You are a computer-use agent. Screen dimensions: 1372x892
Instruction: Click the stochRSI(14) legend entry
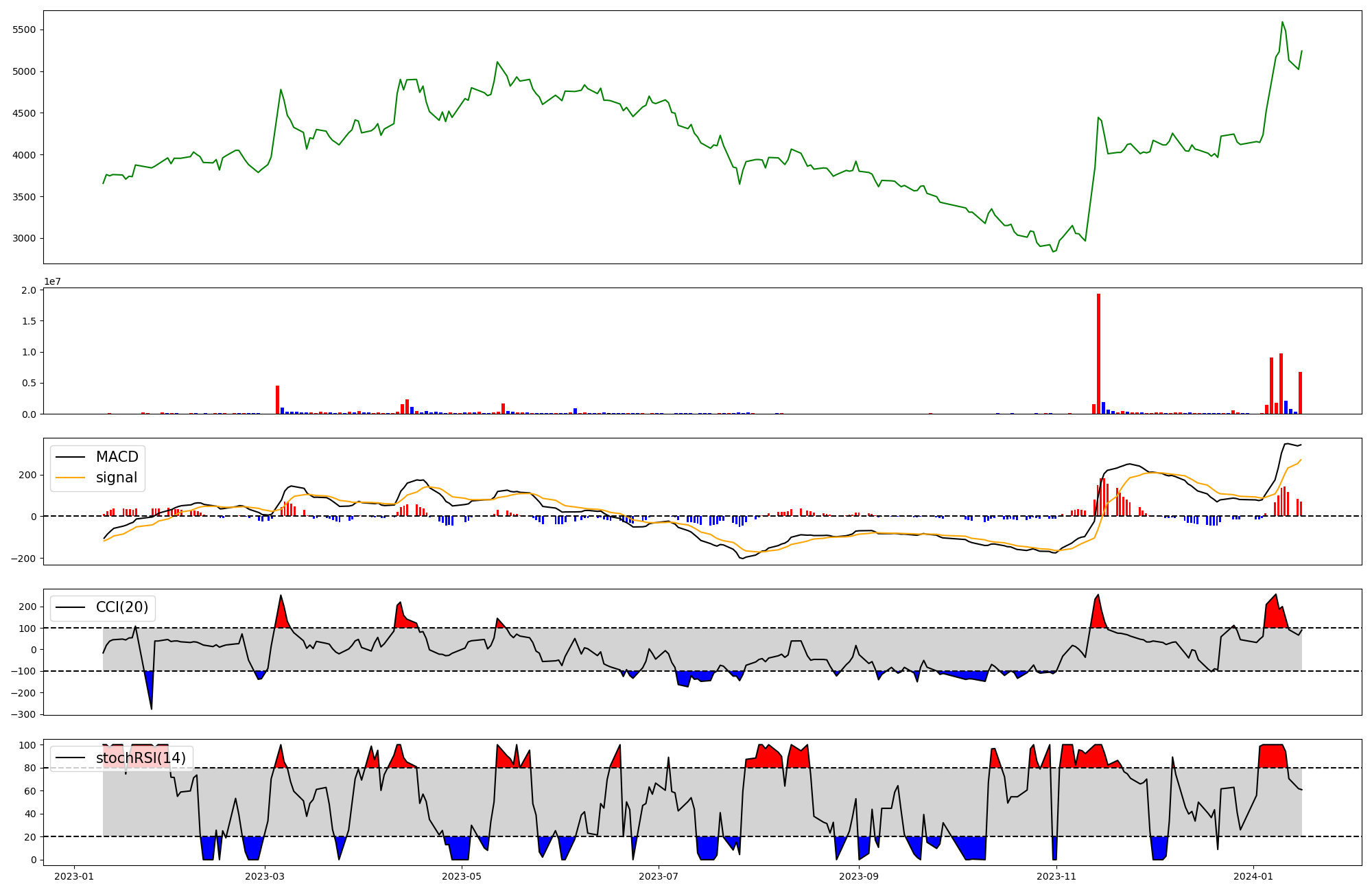click(141, 758)
